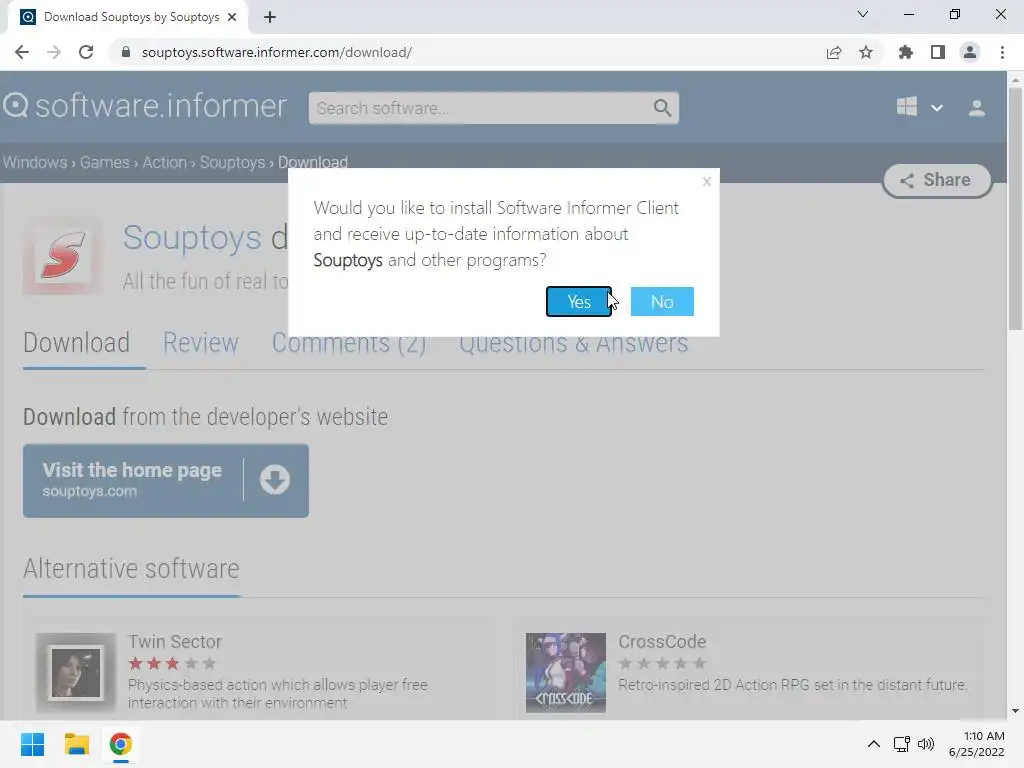The height and width of the screenshot is (768, 1024).
Task: Click the network tray icon
Action: pos(901,744)
